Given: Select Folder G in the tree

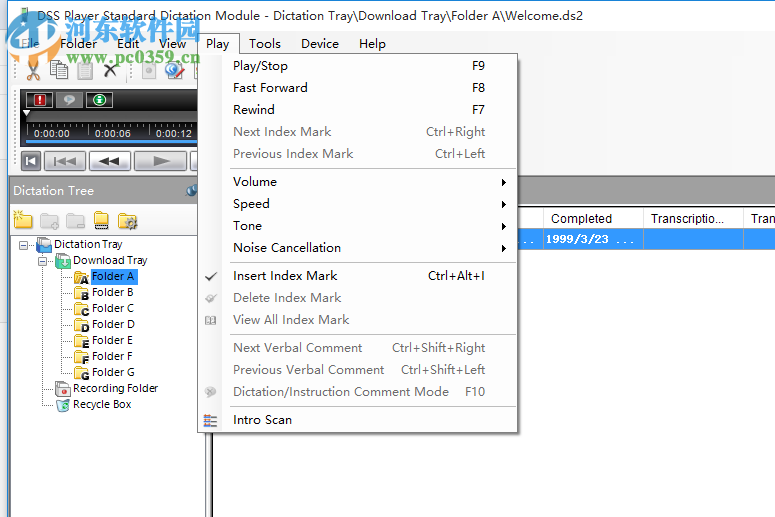Looking at the screenshot, I should (x=113, y=372).
